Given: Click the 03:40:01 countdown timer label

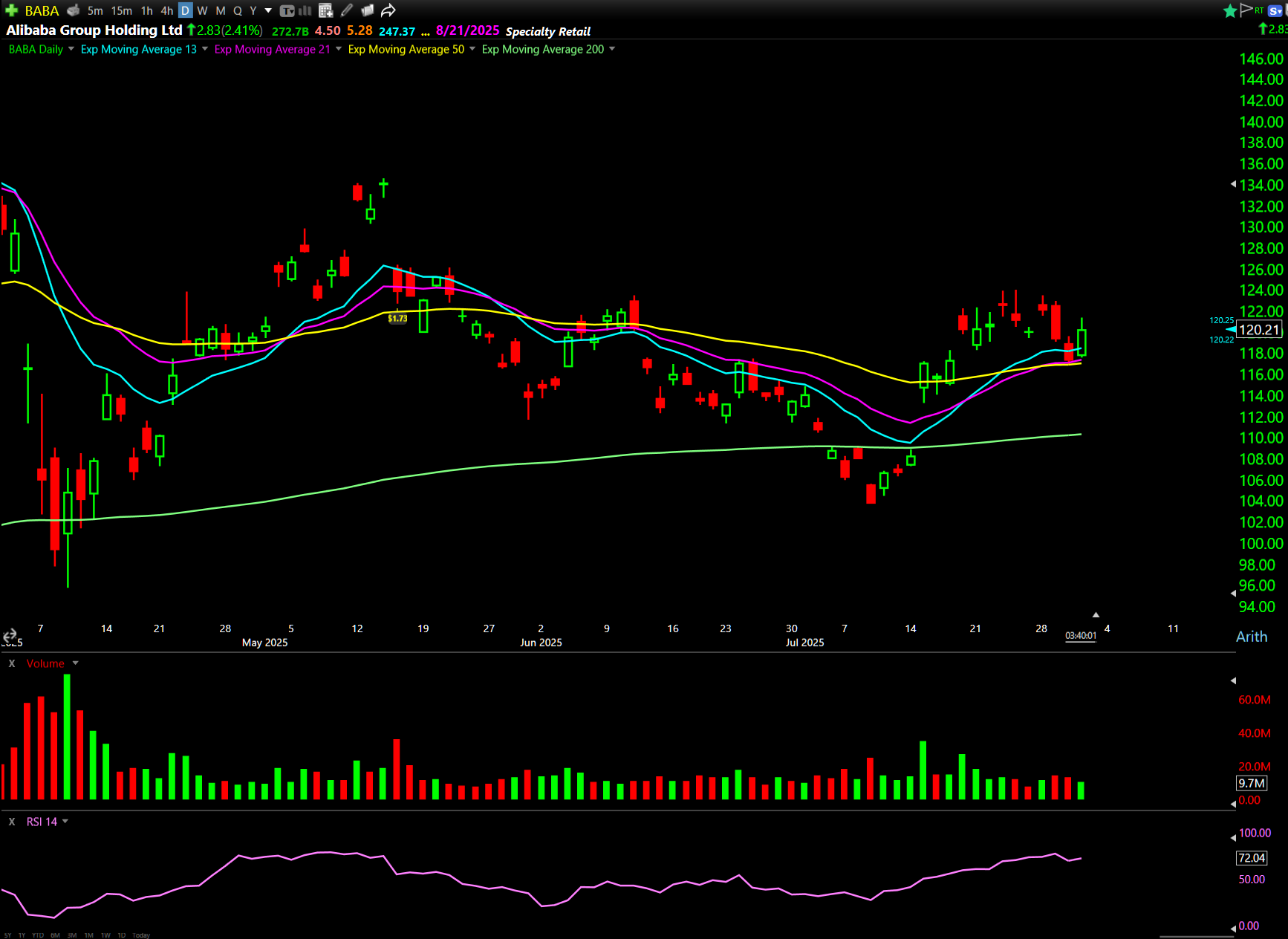Looking at the screenshot, I should (1081, 636).
